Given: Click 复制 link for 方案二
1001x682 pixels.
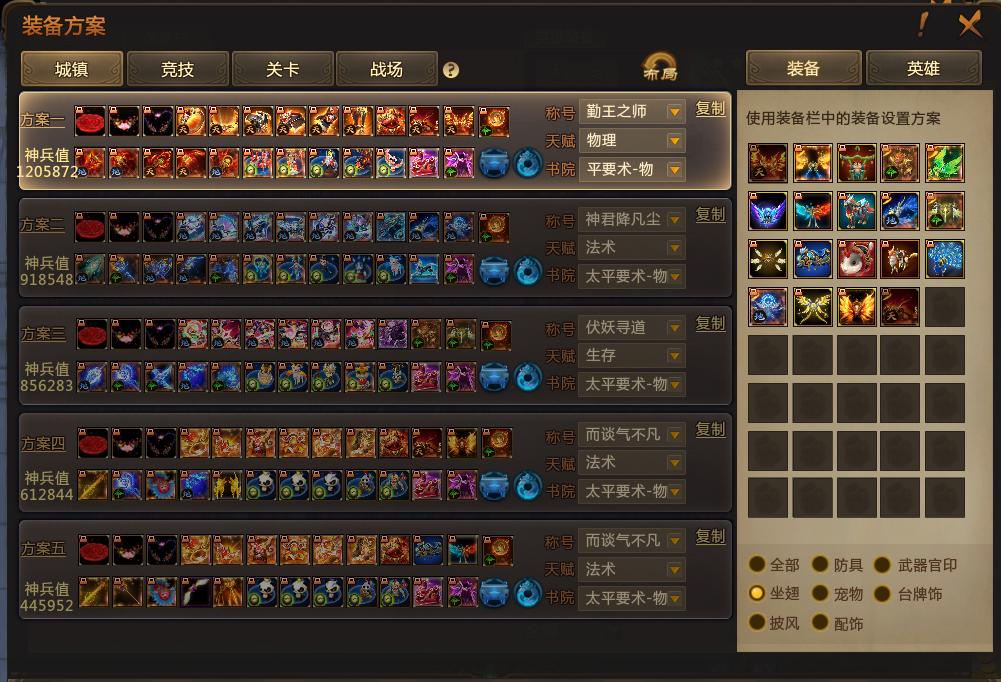Looking at the screenshot, I should coord(711,214).
